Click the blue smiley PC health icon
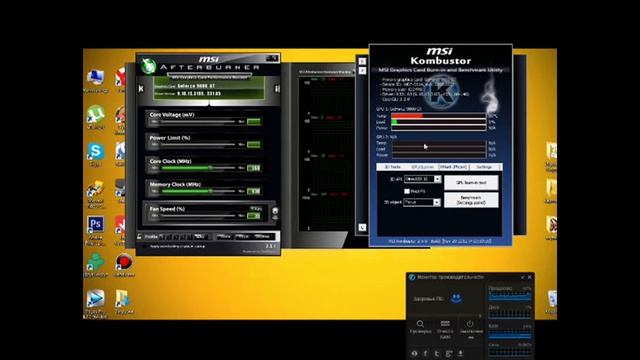 click(456, 298)
